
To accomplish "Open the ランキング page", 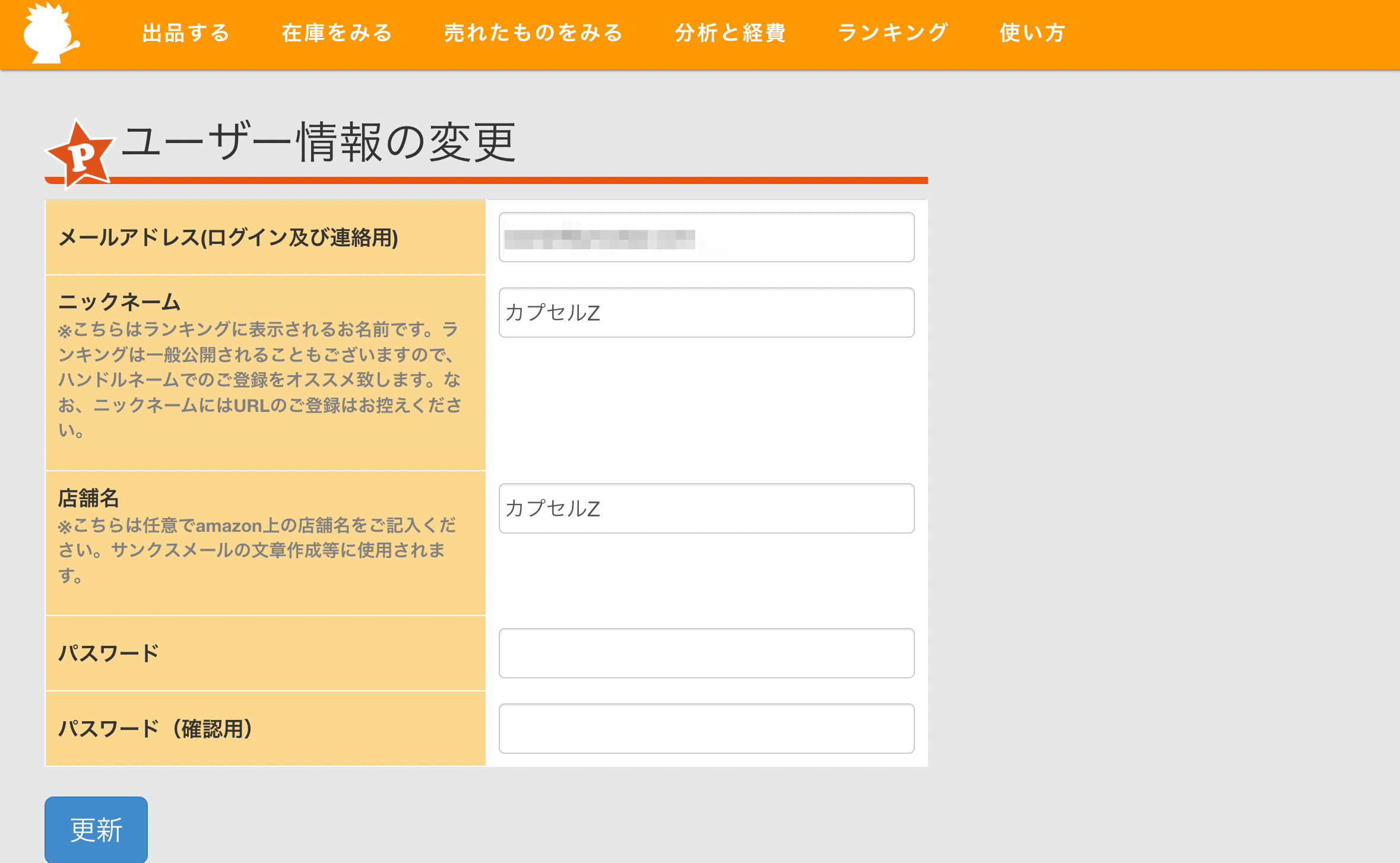I will click(893, 33).
